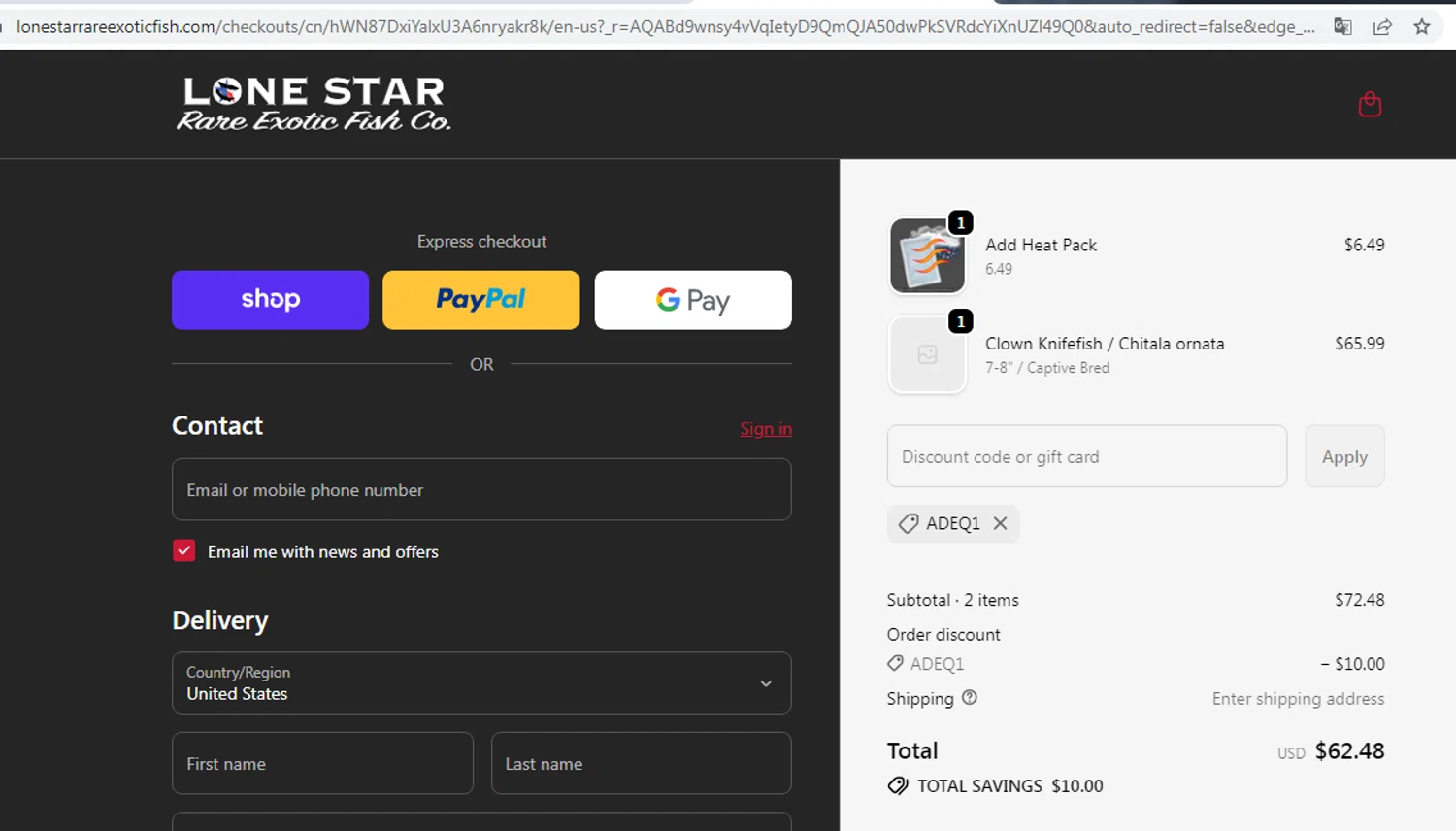This screenshot has width=1456, height=831.
Task: Pay with Shop Pay express button
Action: pyautogui.click(x=270, y=300)
